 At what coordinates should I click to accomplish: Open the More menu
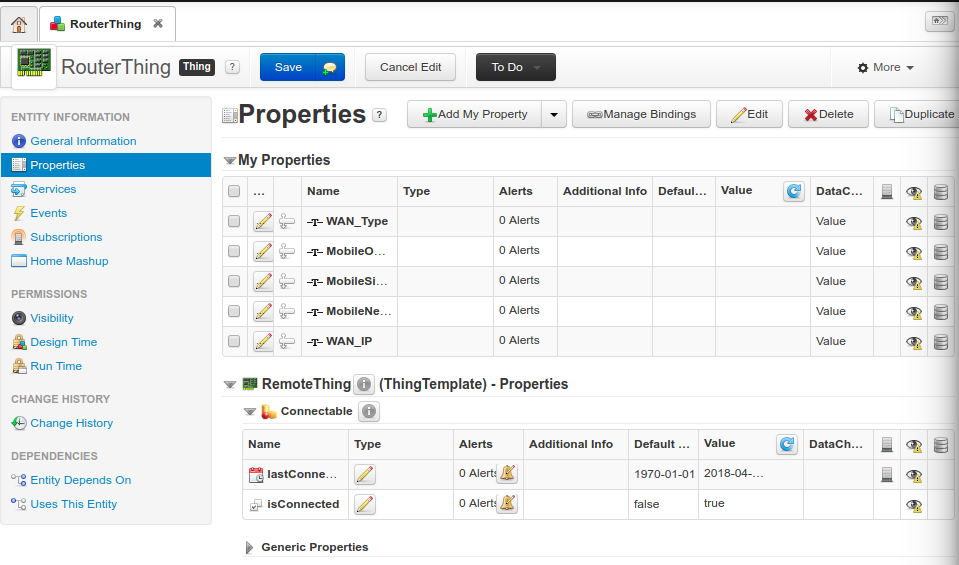(x=886, y=67)
